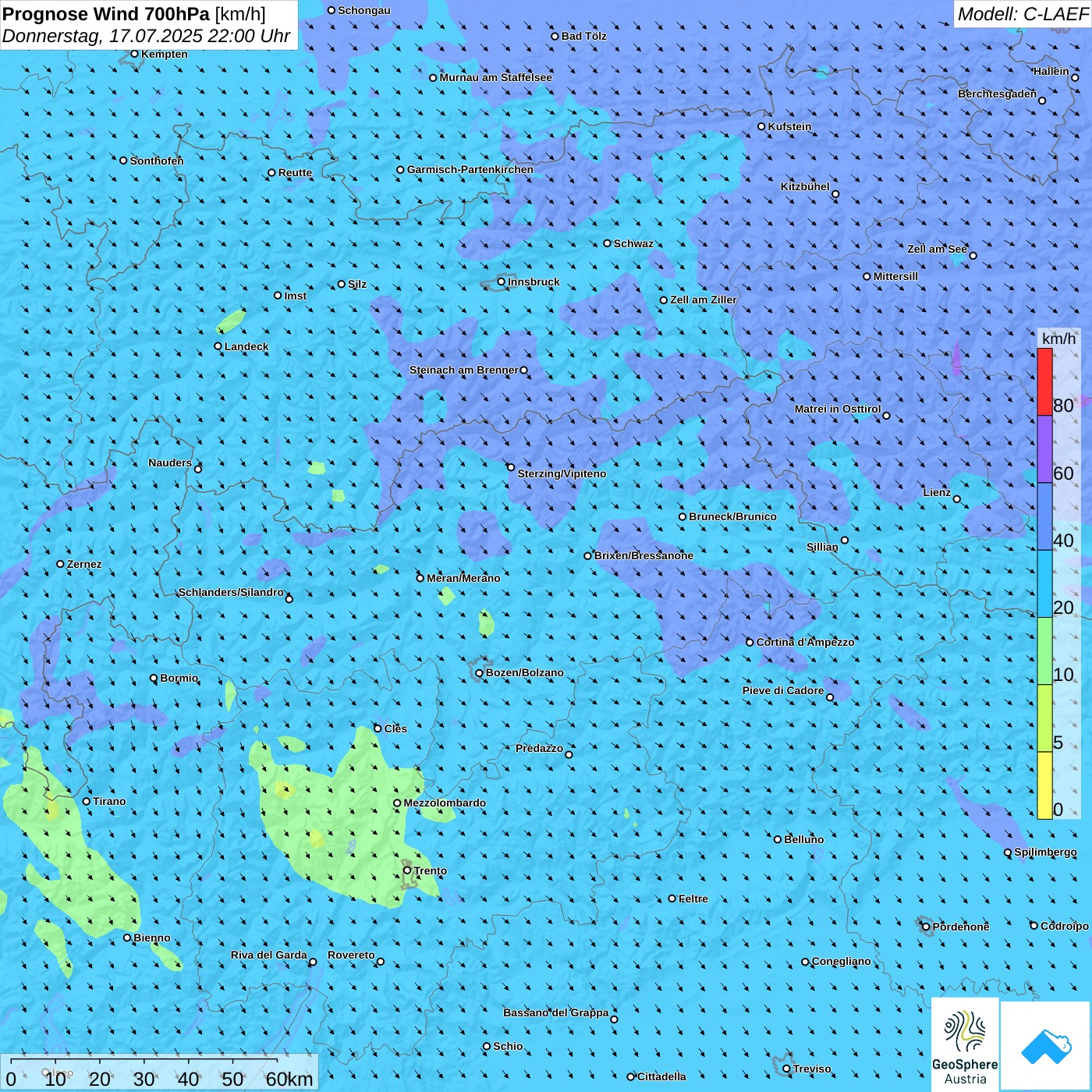Click the forecast date 'Donnerstag, 17.07.2025 22:00 Uhr'

point(147,36)
